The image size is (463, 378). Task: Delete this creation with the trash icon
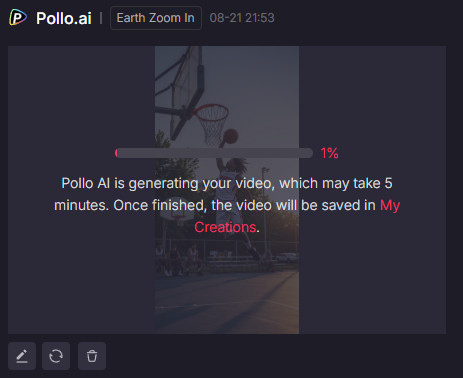92,356
